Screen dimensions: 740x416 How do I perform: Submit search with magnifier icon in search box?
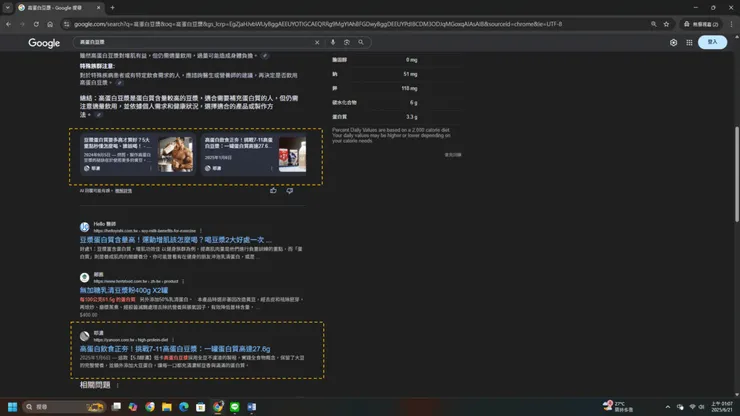(x=361, y=42)
